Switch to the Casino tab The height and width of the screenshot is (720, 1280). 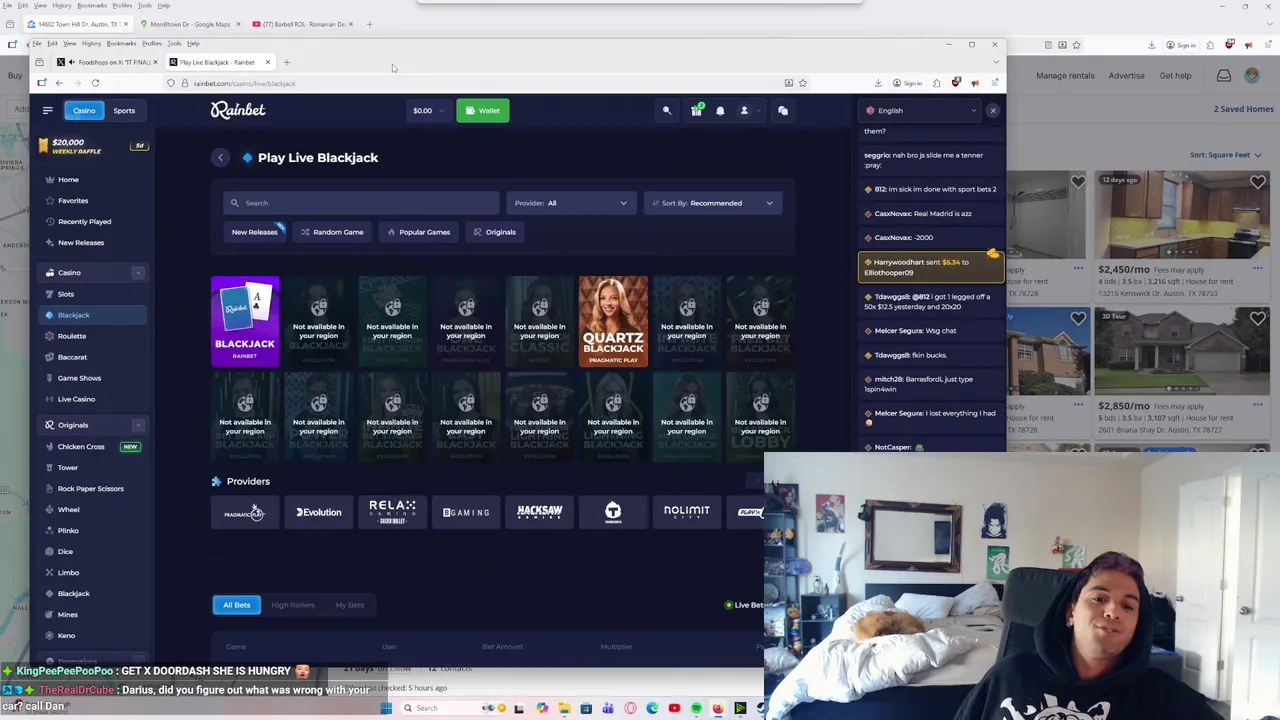click(84, 111)
